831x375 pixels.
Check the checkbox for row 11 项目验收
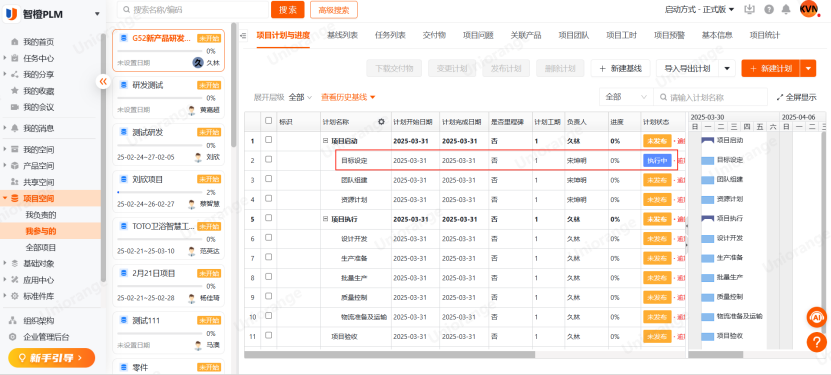coord(269,335)
